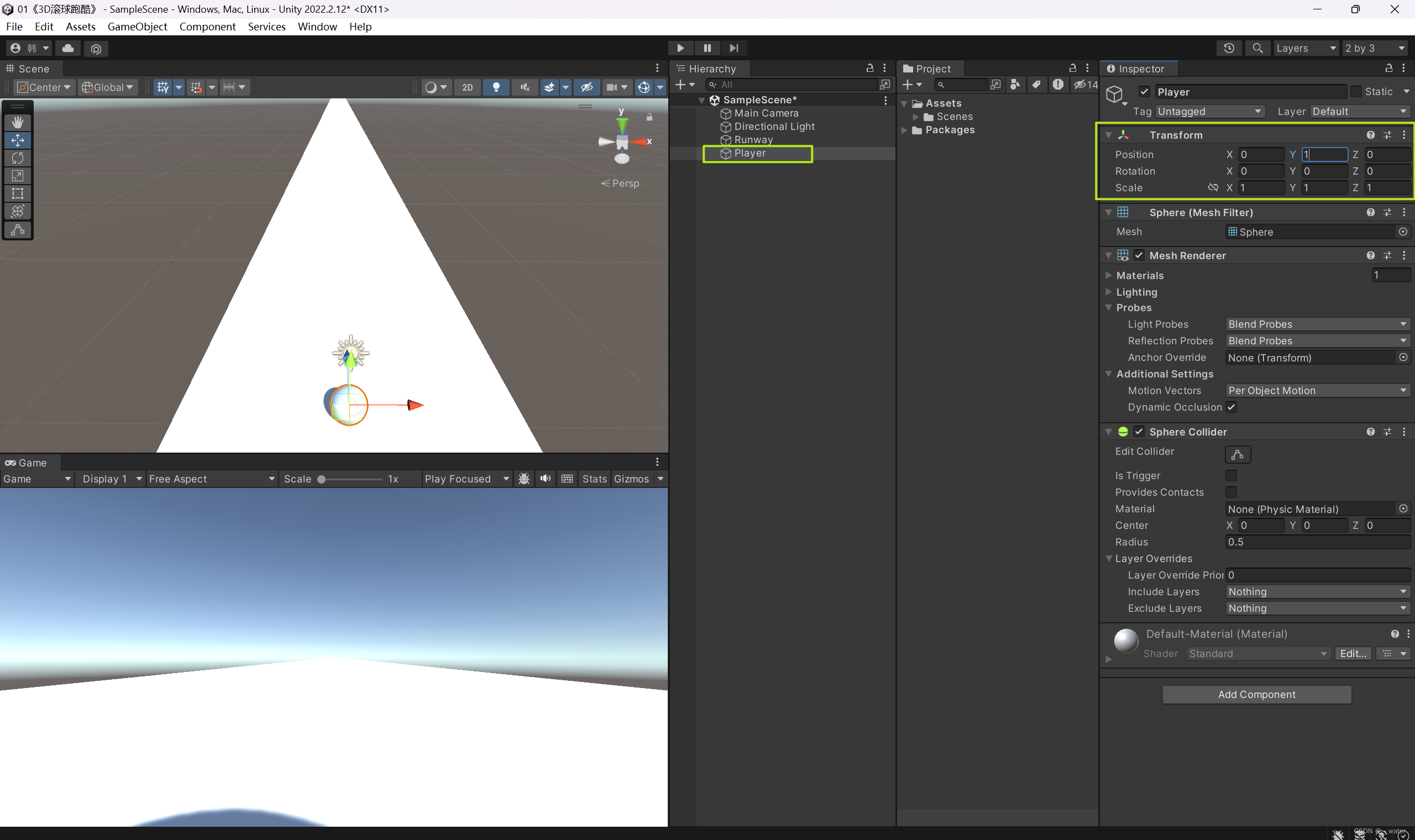The width and height of the screenshot is (1415, 840).
Task: Click Edit Collider icon button
Action: pyautogui.click(x=1237, y=454)
